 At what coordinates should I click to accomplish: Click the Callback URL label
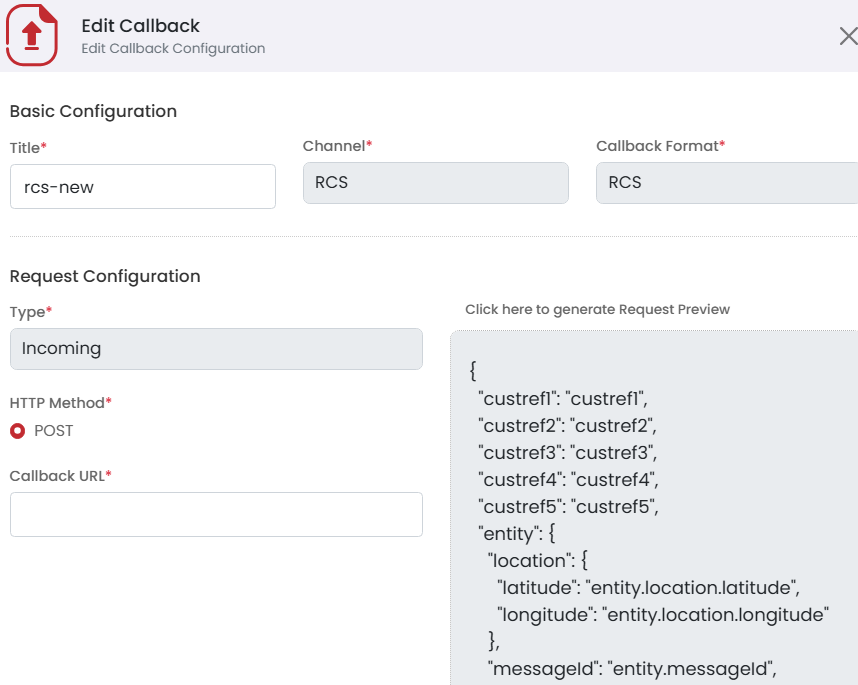click(60, 476)
